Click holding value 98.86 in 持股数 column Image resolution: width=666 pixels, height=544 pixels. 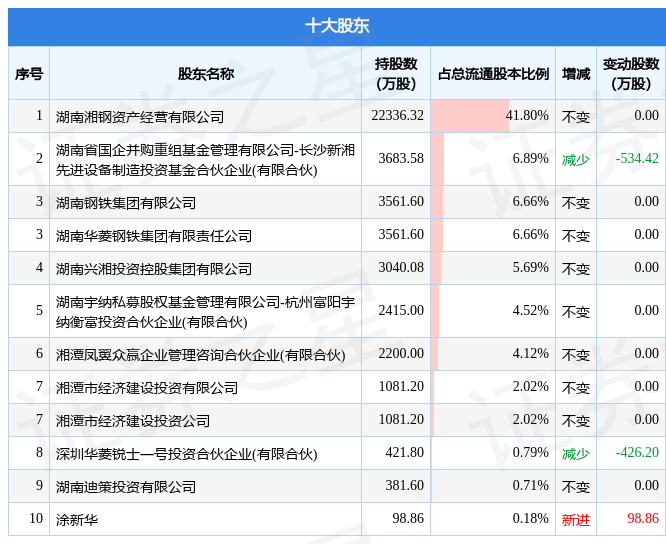point(408,519)
